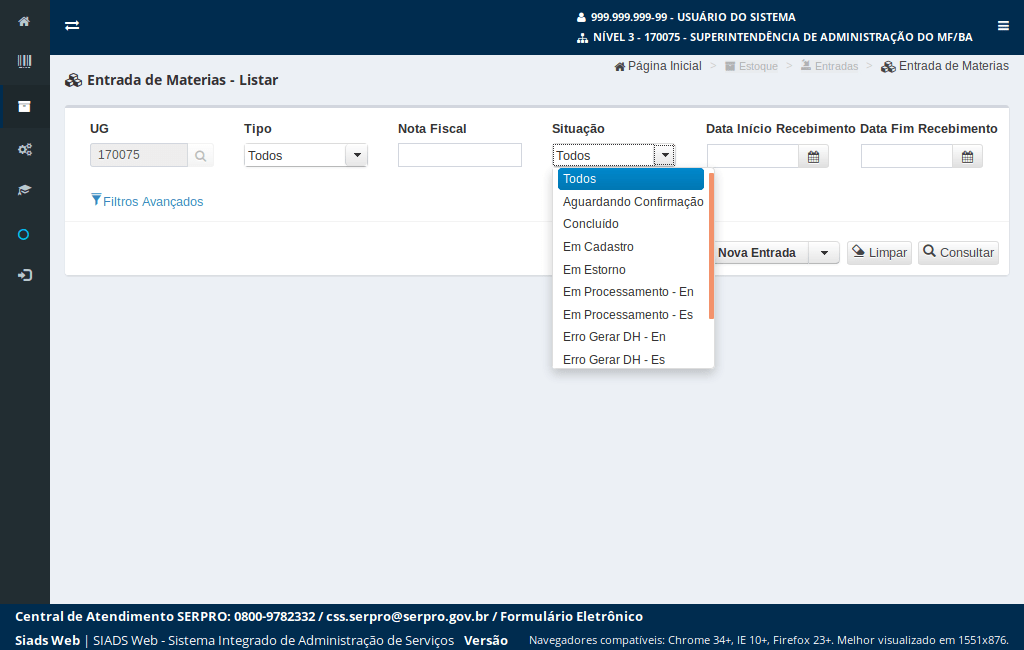Screen dimensions: 1024x650
Task: Open Filtros Avançados link
Action: pyautogui.click(x=147, y=201)
